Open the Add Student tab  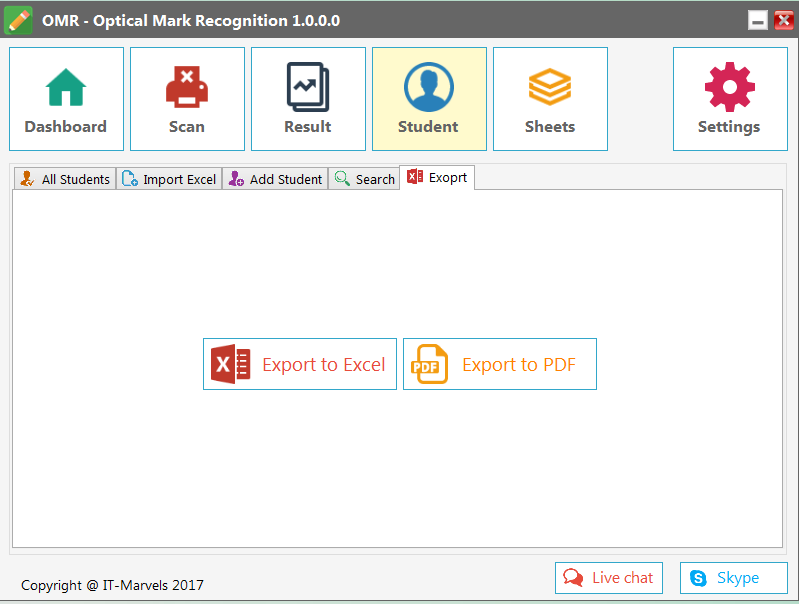coord(275,179)
